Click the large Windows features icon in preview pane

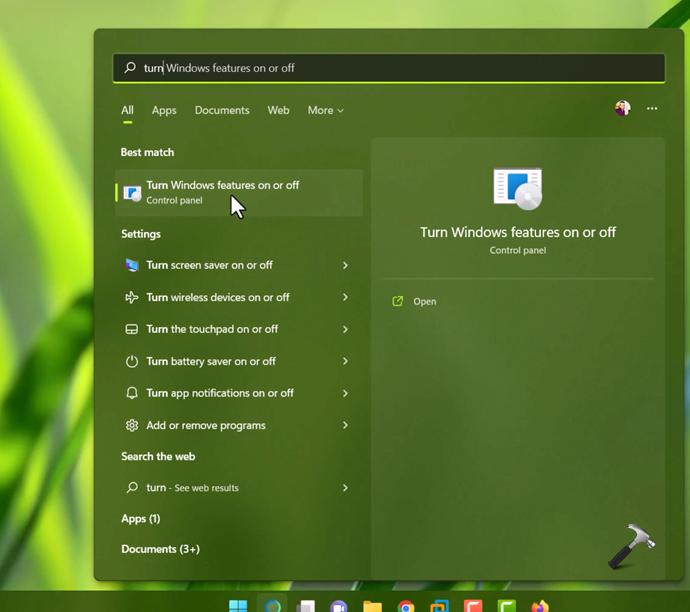[x=518, y=189]
